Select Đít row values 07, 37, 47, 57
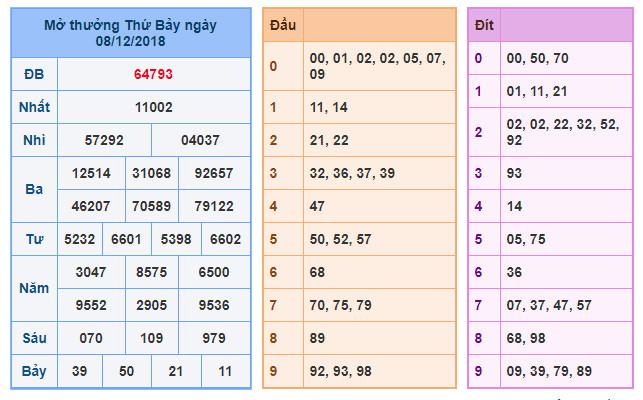Viewport: 643px width, 400px height. 549,305
